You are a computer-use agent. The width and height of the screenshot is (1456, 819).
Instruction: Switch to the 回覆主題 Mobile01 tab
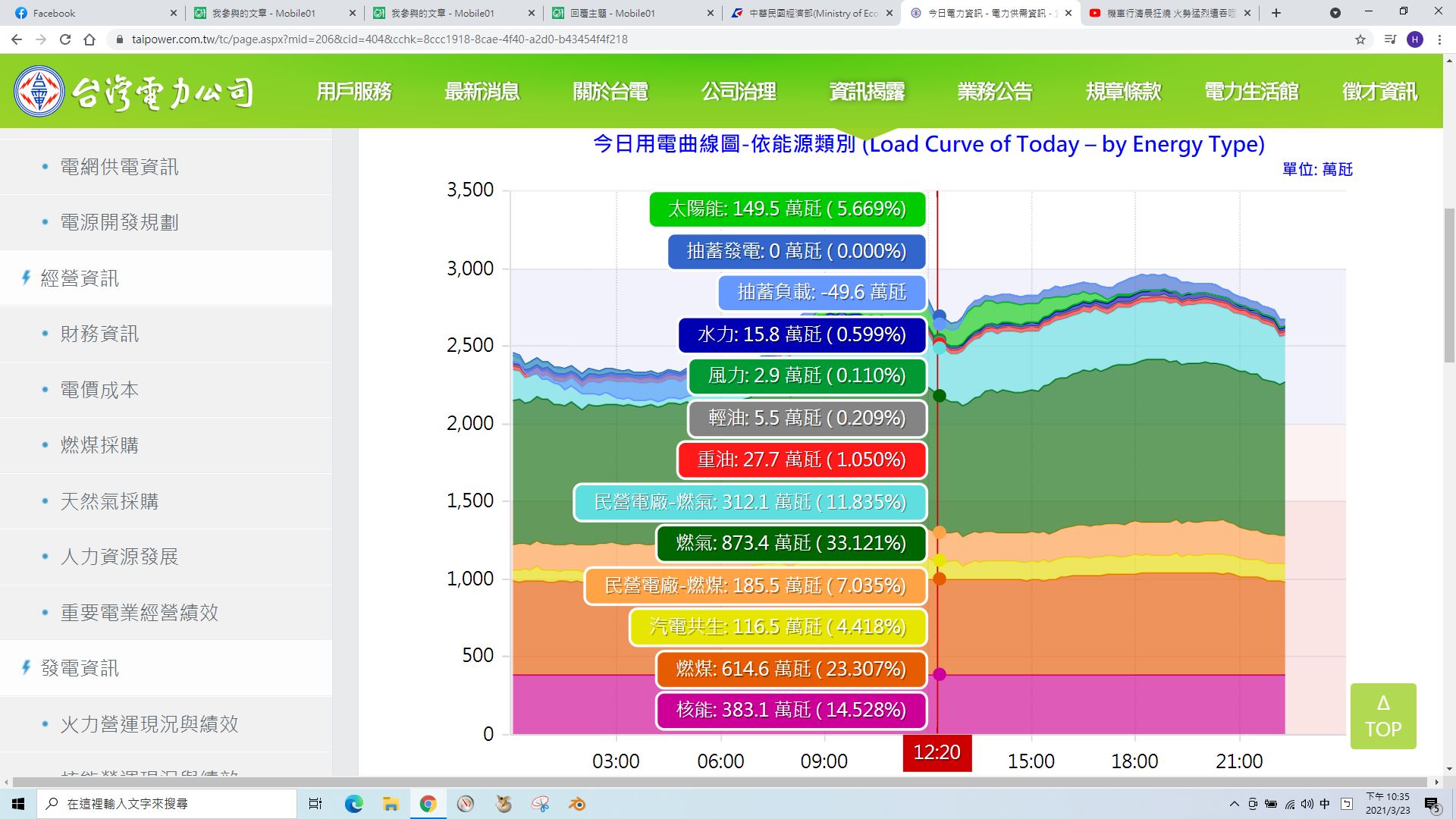coord(633,13)
